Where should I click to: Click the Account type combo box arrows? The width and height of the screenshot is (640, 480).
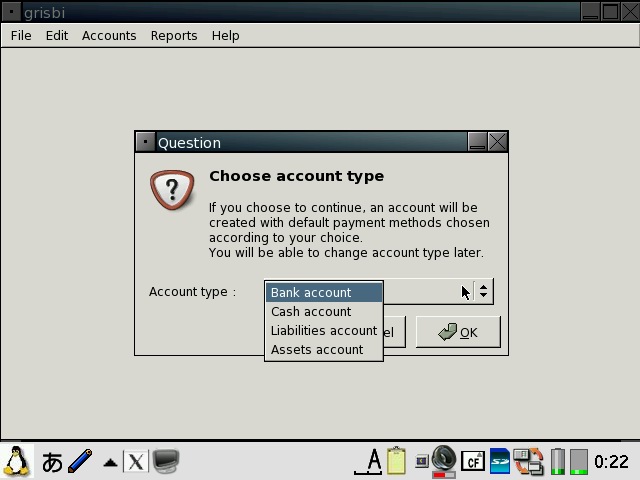coord(484,292)
